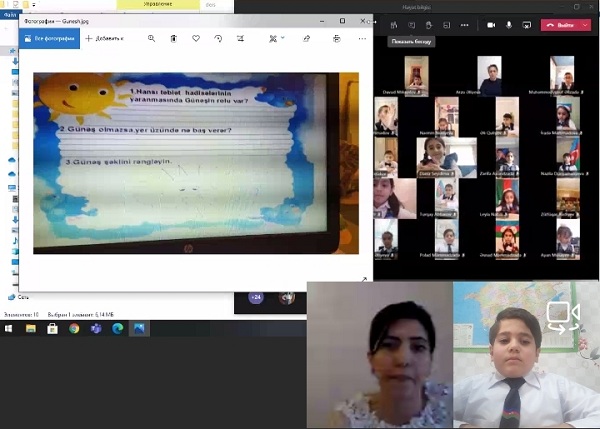Print the photo with printer icon

[x=337, y=39]
